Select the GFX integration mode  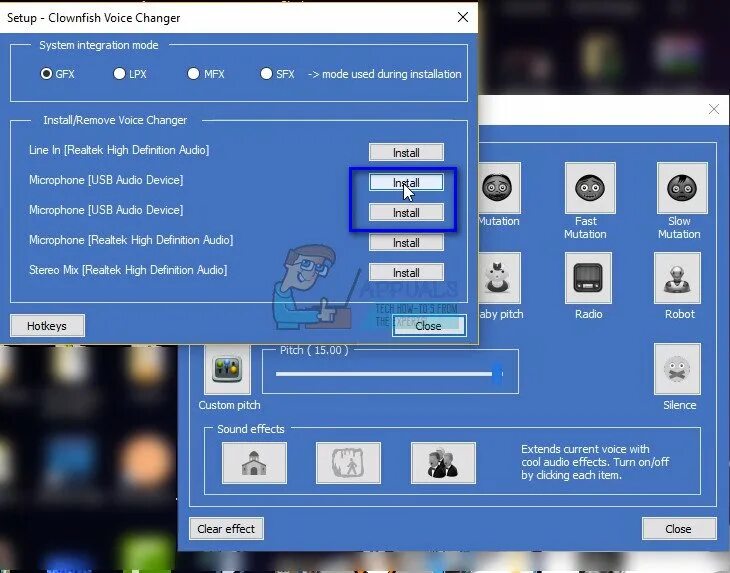(x=46, y=74)
